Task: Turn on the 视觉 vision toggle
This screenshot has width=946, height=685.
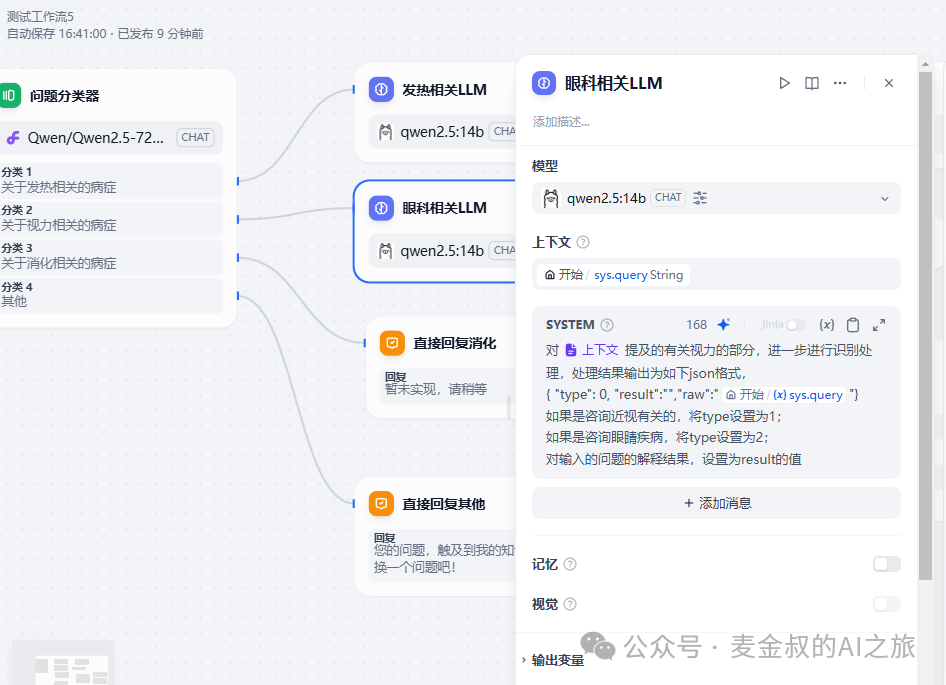Action: (x=886, y=604)
